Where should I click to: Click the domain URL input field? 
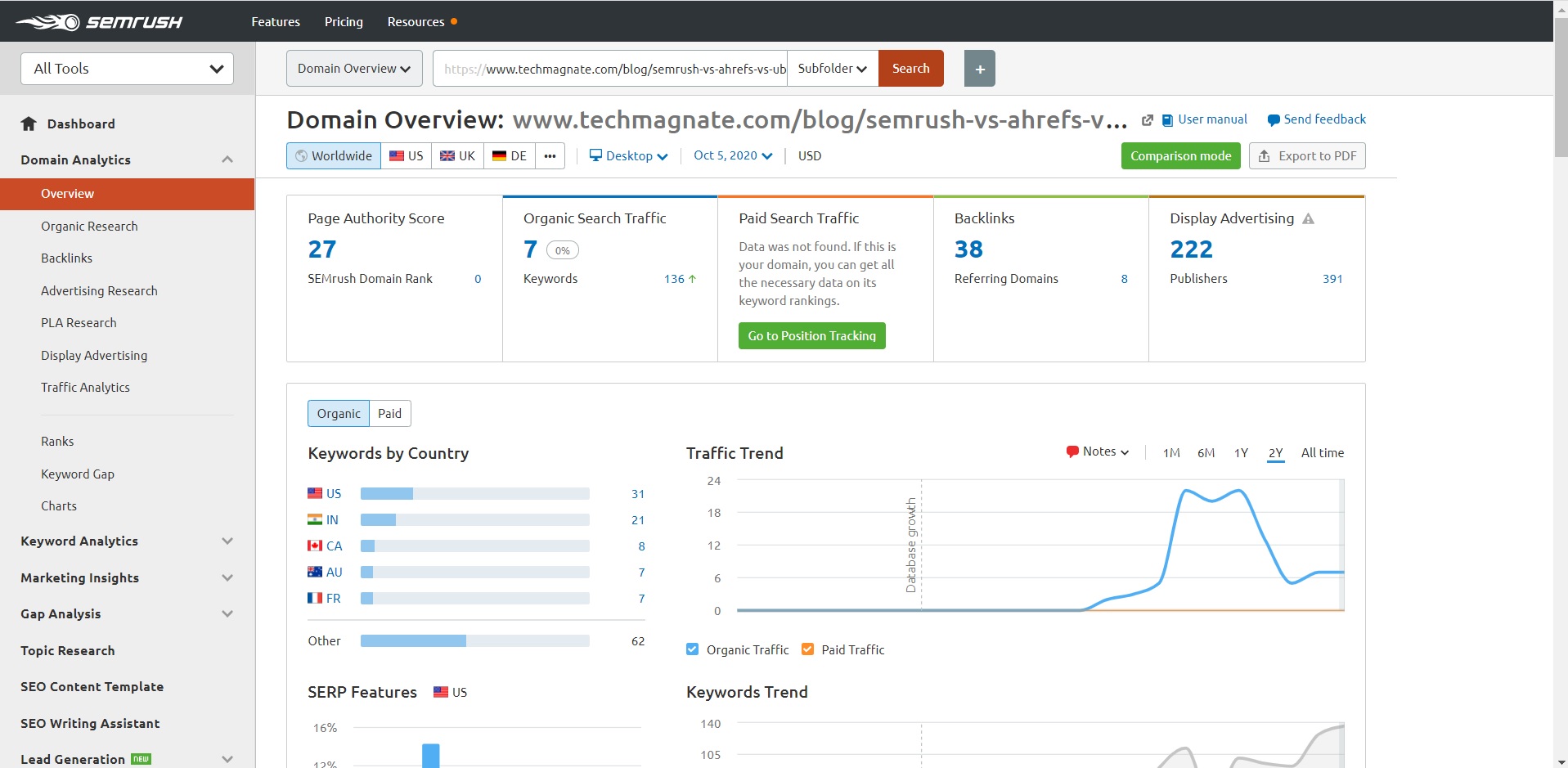tap(610, 69)
